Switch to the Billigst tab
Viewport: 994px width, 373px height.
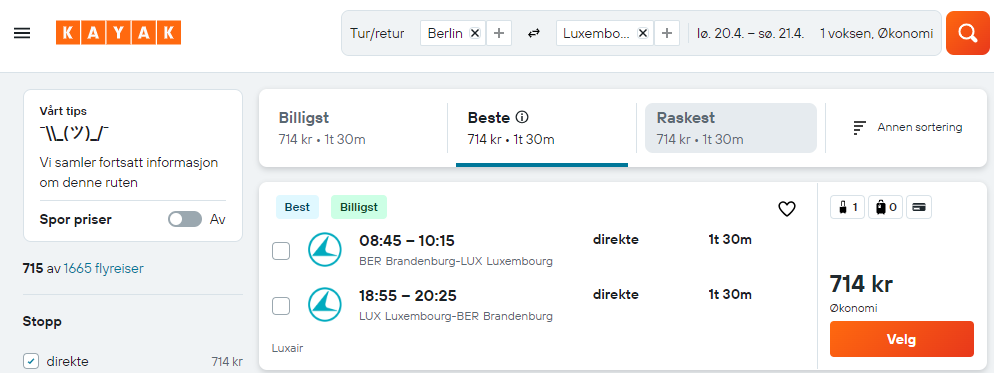pyautogui.click(x=353, y=128)
